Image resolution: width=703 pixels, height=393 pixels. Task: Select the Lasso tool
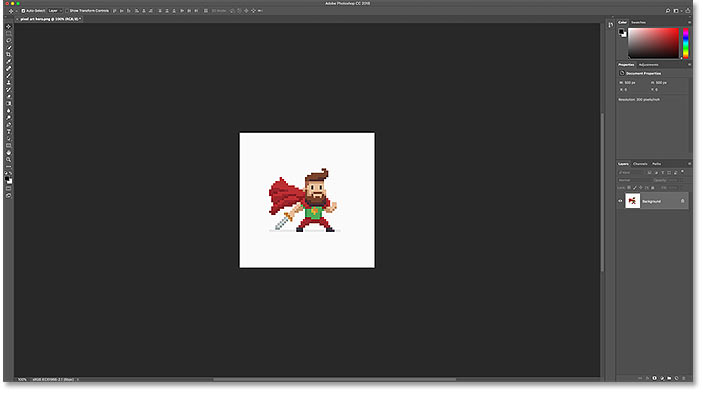[x=9, y=40]
